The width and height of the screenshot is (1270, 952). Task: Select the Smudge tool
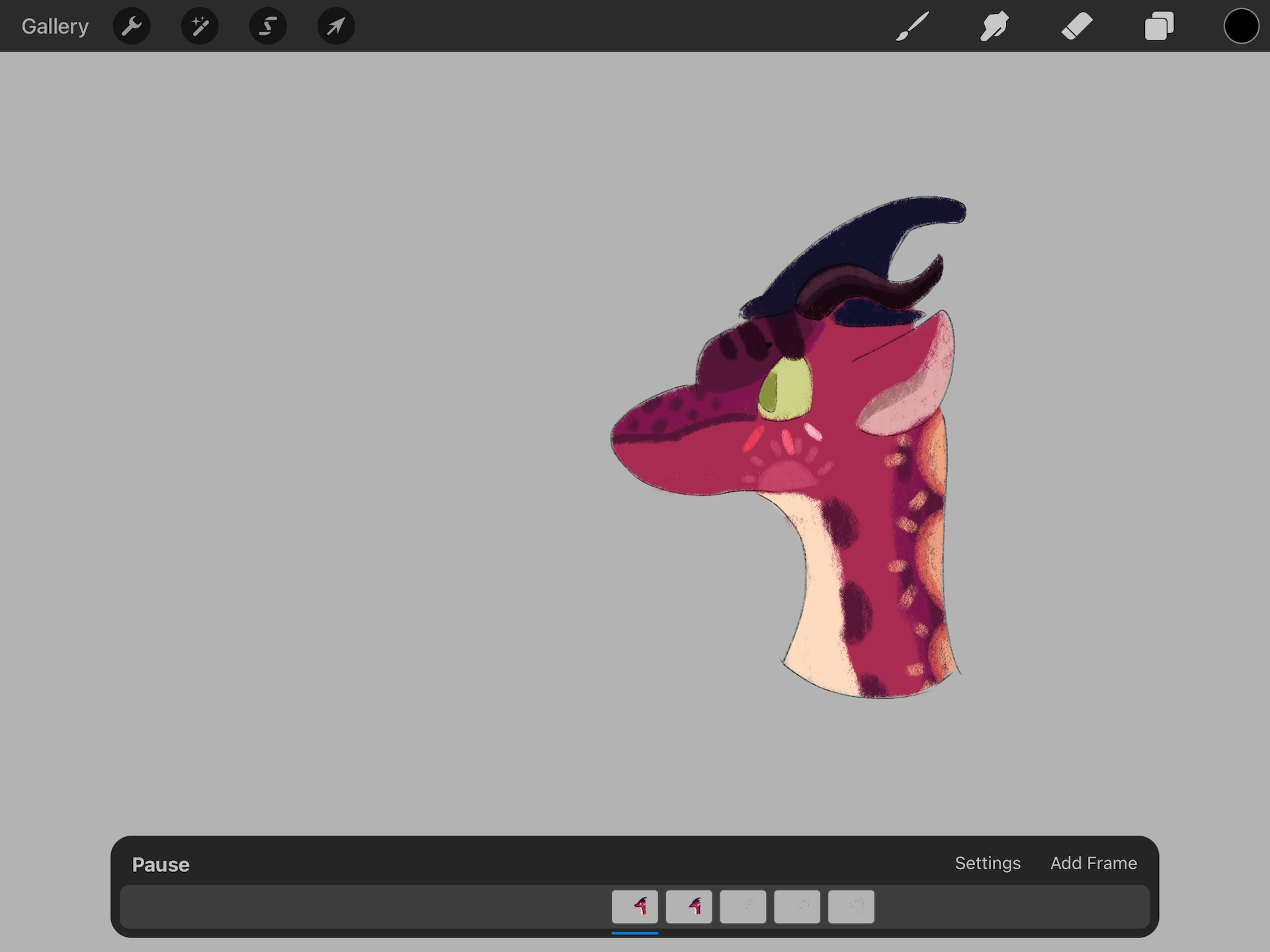[x=995, y=26]
